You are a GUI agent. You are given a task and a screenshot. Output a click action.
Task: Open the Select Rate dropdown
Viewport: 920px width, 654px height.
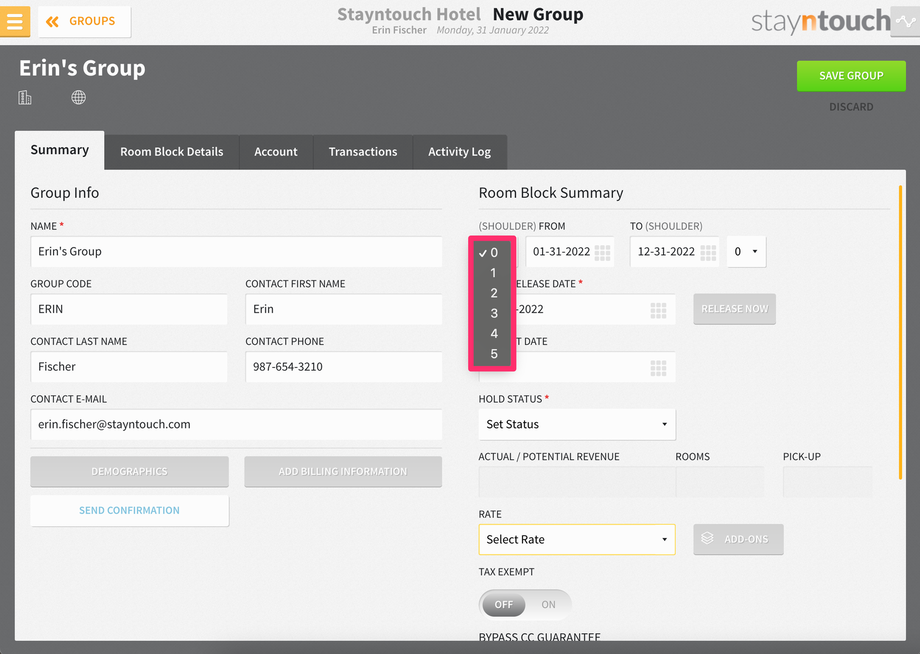tap(577, 540)
